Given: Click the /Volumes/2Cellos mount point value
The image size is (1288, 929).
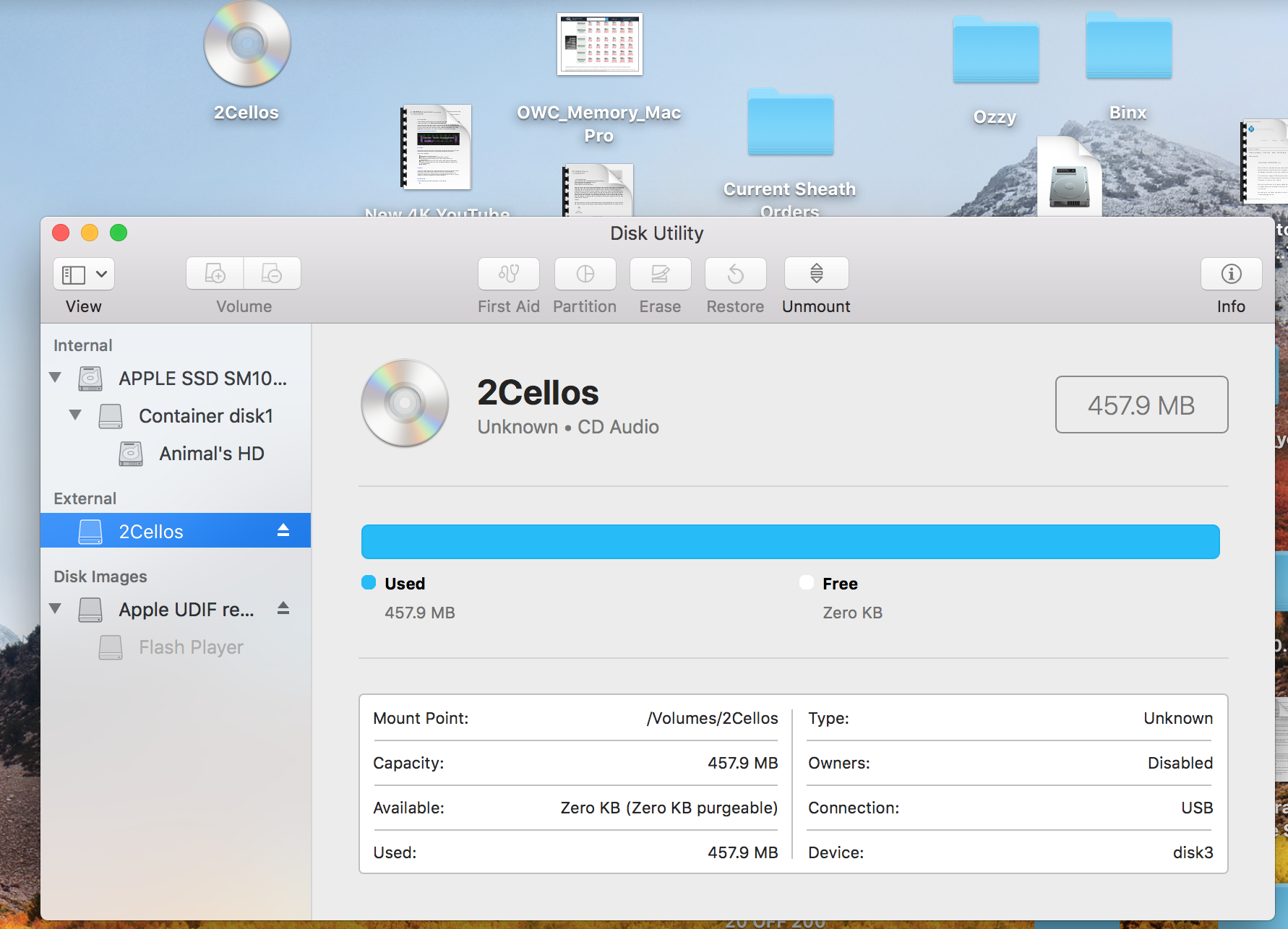Looking at the screenshot, I should (712, 718).
